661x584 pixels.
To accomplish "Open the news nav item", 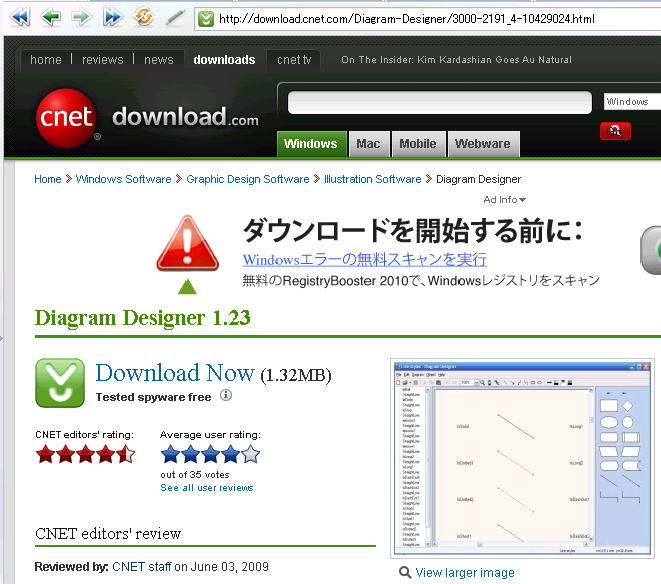I will [159, 59].
